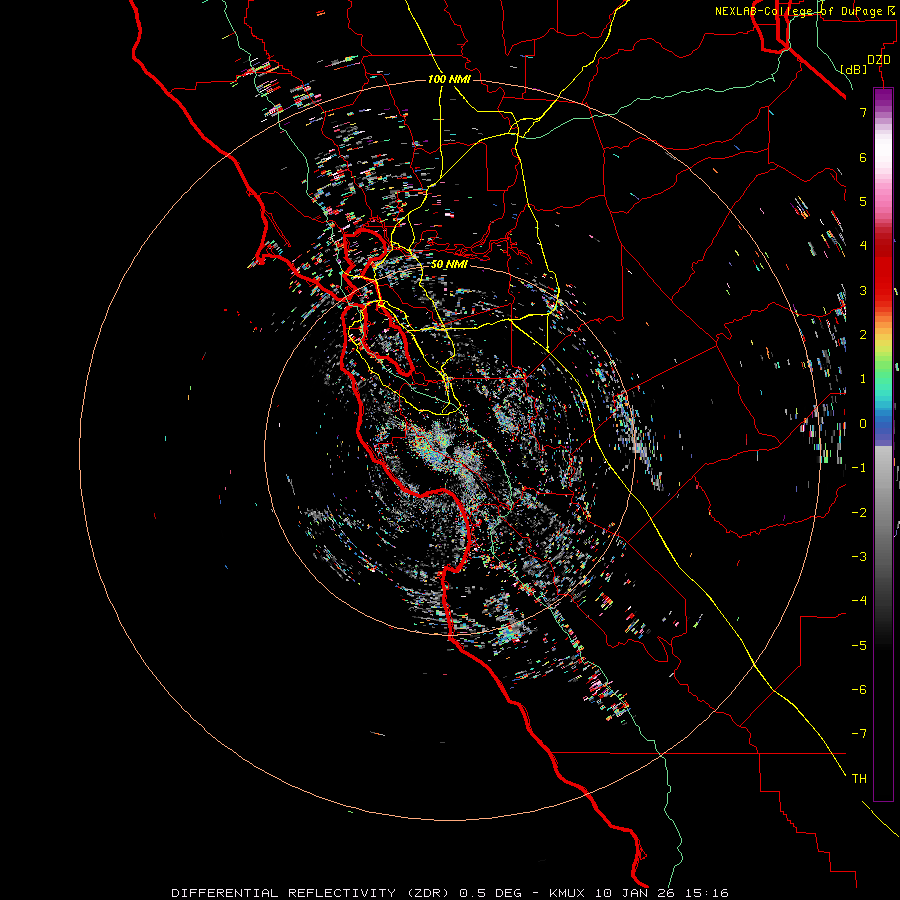Click the color scale value -2
The width and height of the screenshot is (900, 900).
(859, 512)
